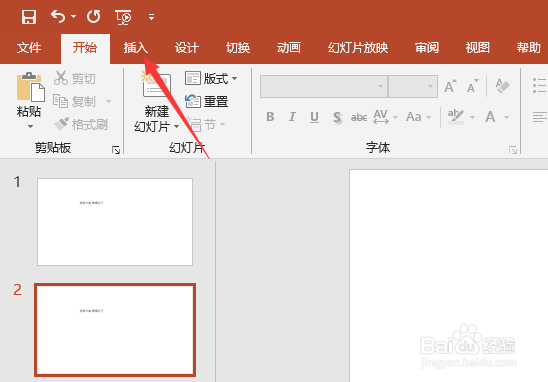This screenshot has height=382, width=548.
Task: Toggle Strikethrough (abc) formatting
Action: (x=359, y=117)
